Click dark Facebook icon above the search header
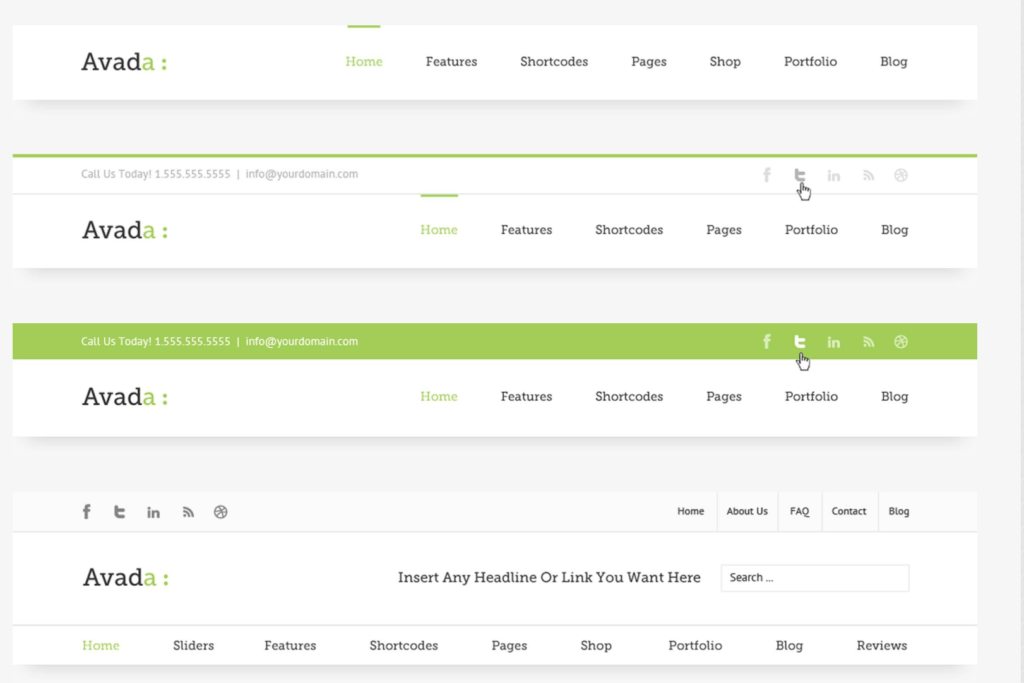Viewport: 1024px width, 683px height. click(86, 512)
